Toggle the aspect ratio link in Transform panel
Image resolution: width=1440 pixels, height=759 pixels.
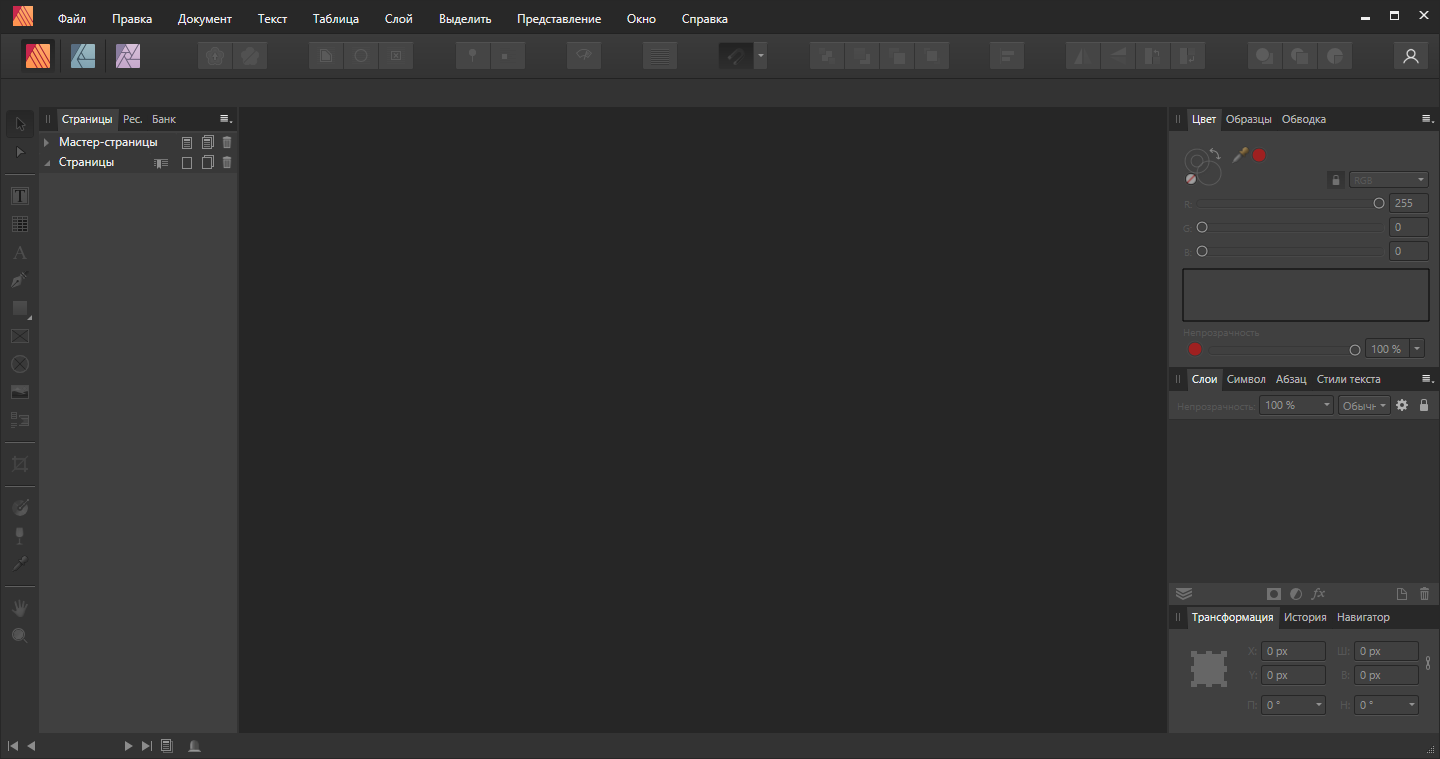(1428, 662)
